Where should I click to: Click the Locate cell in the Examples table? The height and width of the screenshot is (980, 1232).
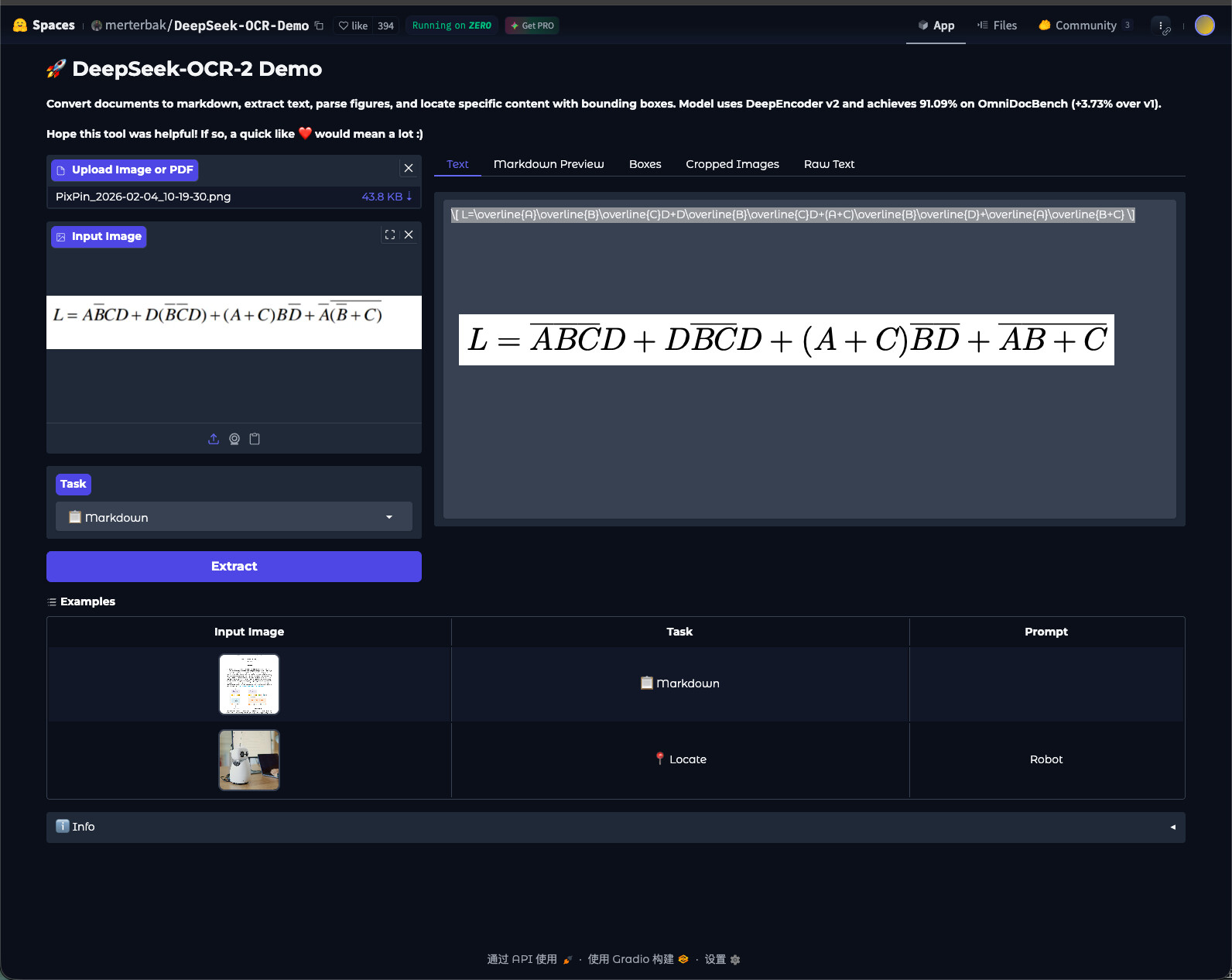tap(680, 759)
